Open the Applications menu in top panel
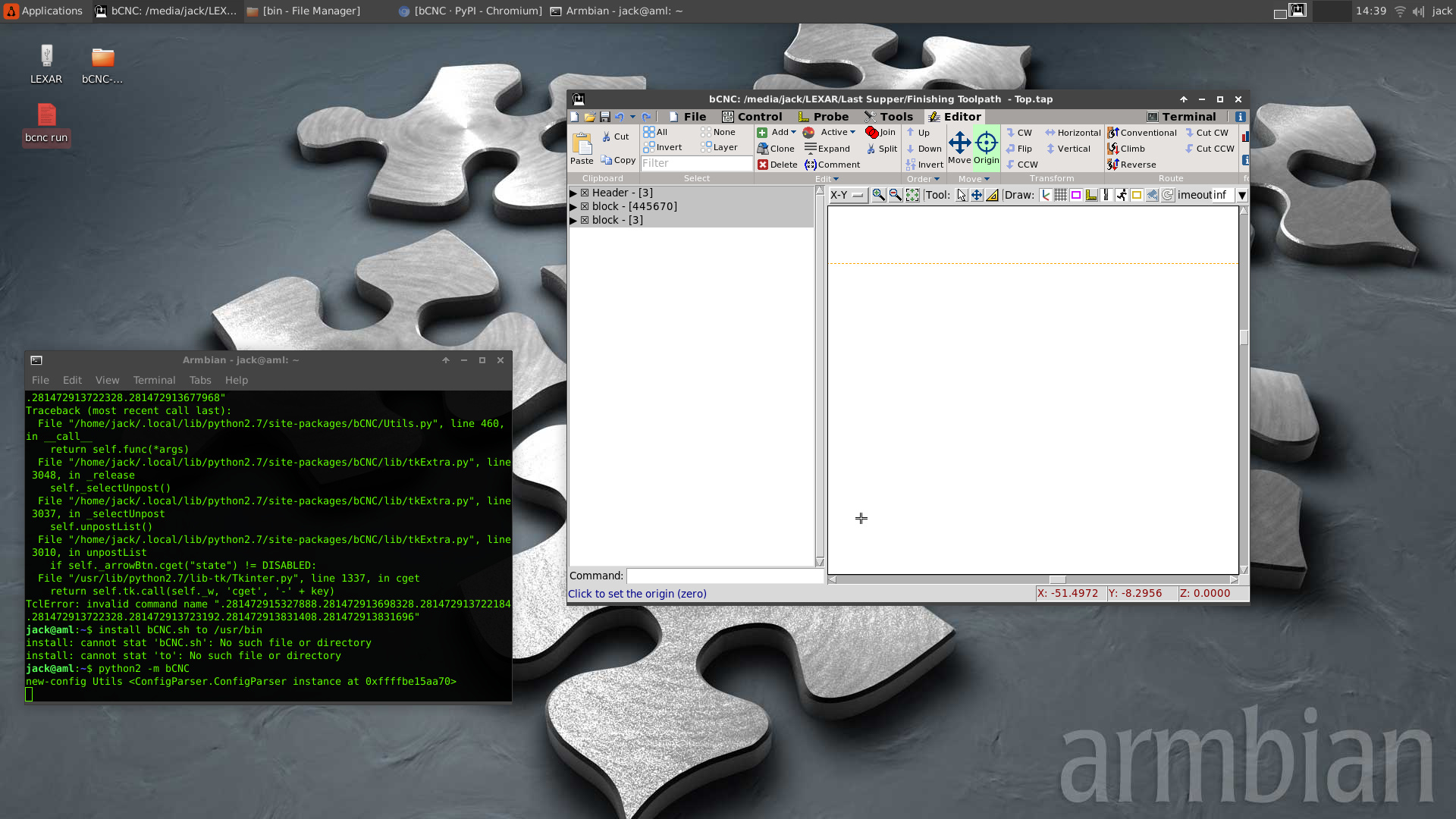 click(x=43, y=11)
